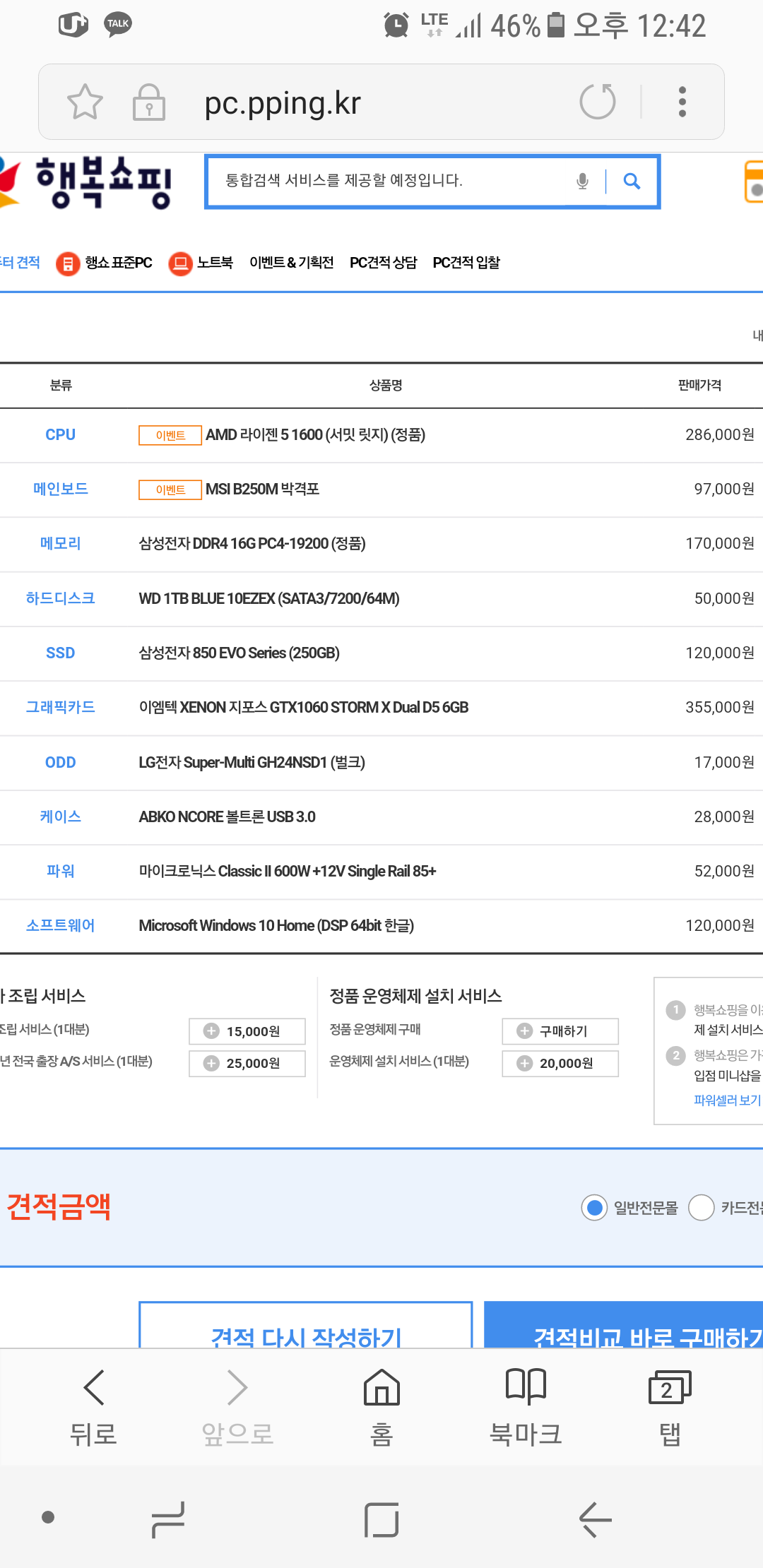The width and height of the screenshot is (763, 1568).
Task: Open the 탭 tabs icon showing 2
Action: coord(670,1407)
